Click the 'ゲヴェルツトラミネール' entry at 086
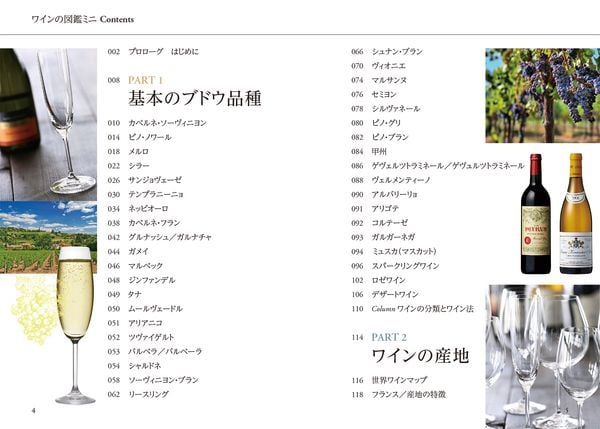The image size is (600, 429). click(438, 166)
